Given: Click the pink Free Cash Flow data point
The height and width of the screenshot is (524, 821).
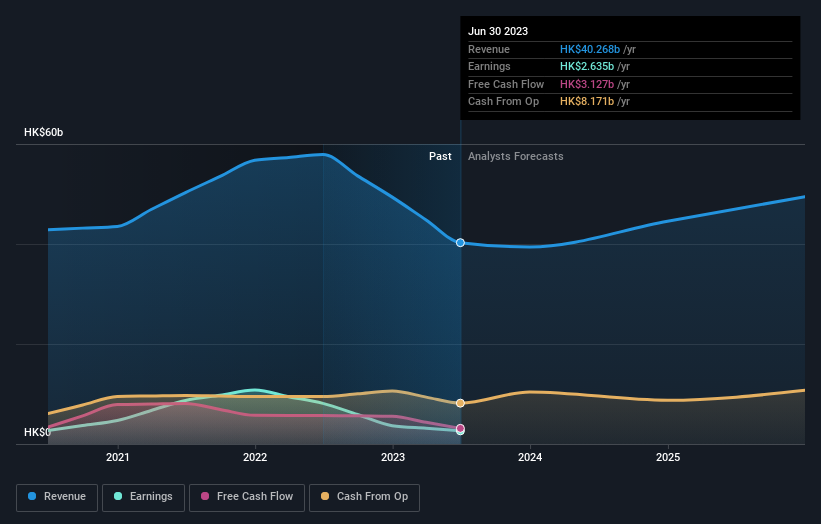Looking at the screenshot, I should tap(460, 428).
